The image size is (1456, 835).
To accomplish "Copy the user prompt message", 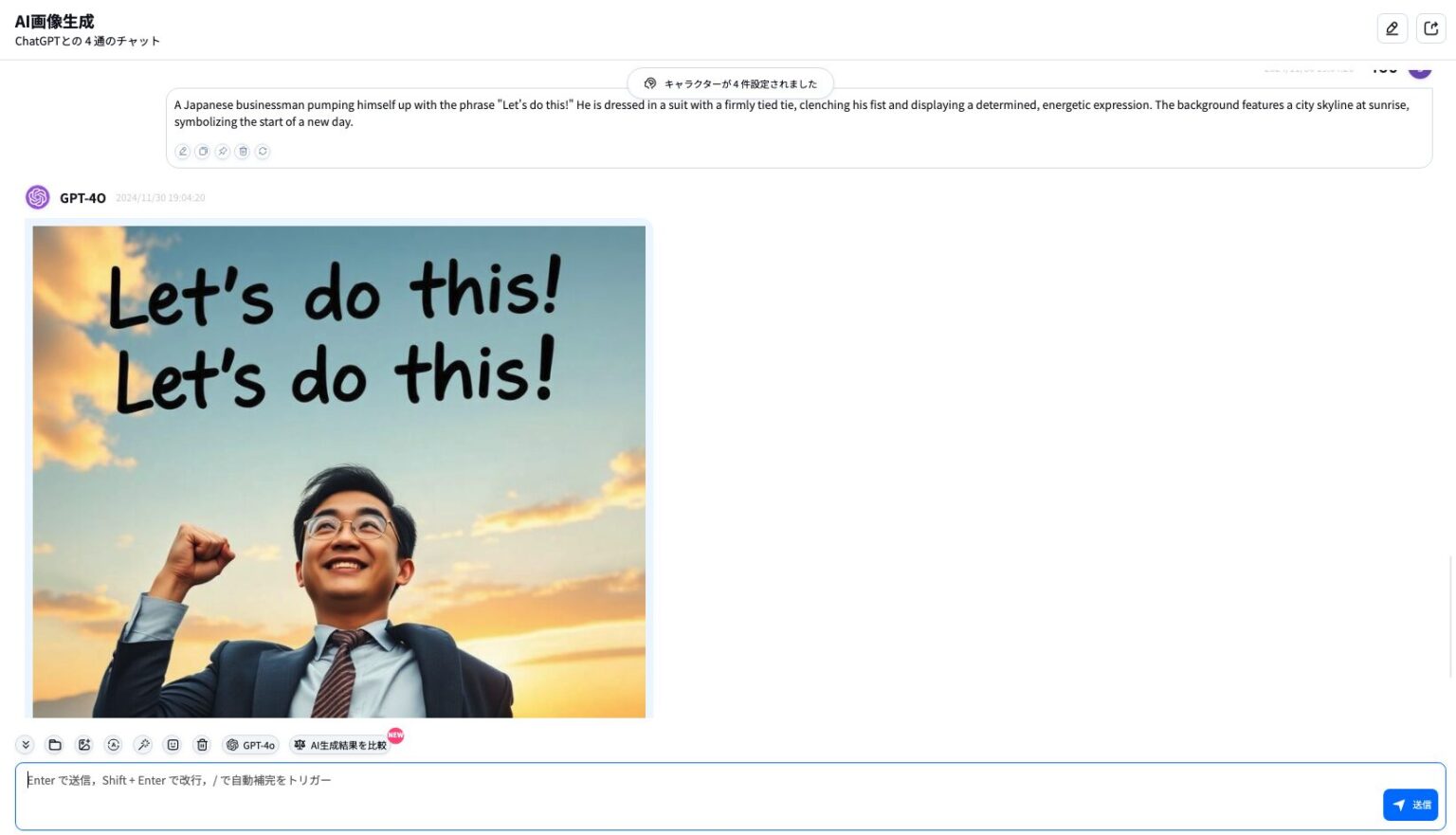I will (x=203, y=152).
